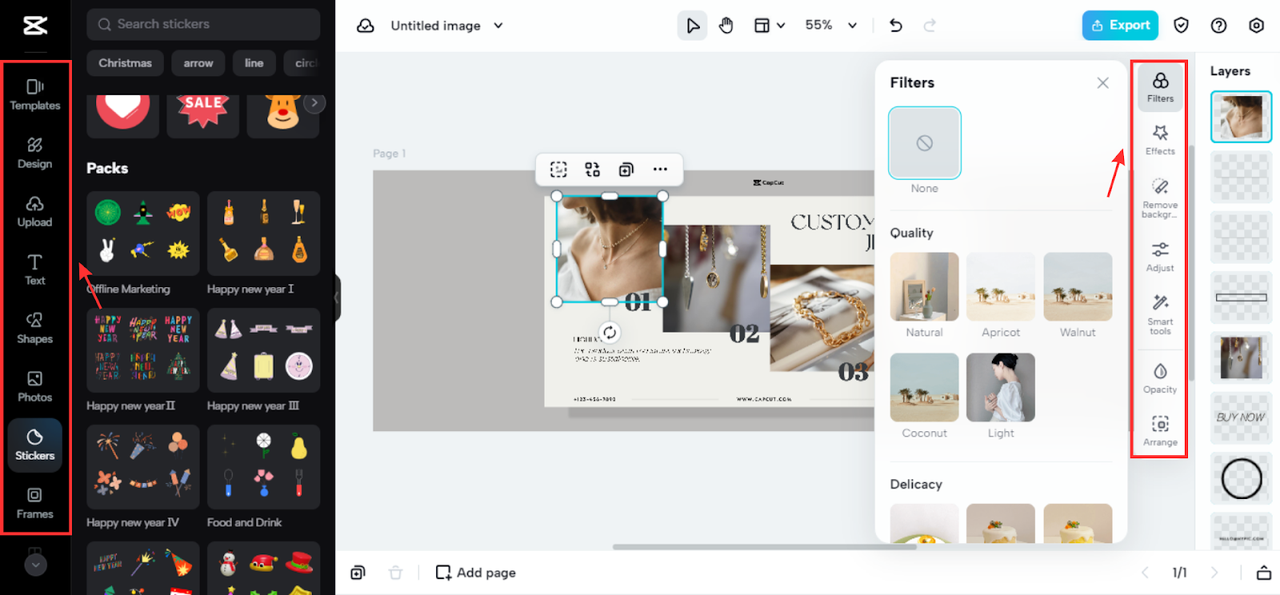Apply the Apricot filter

tap(1001, 287)
